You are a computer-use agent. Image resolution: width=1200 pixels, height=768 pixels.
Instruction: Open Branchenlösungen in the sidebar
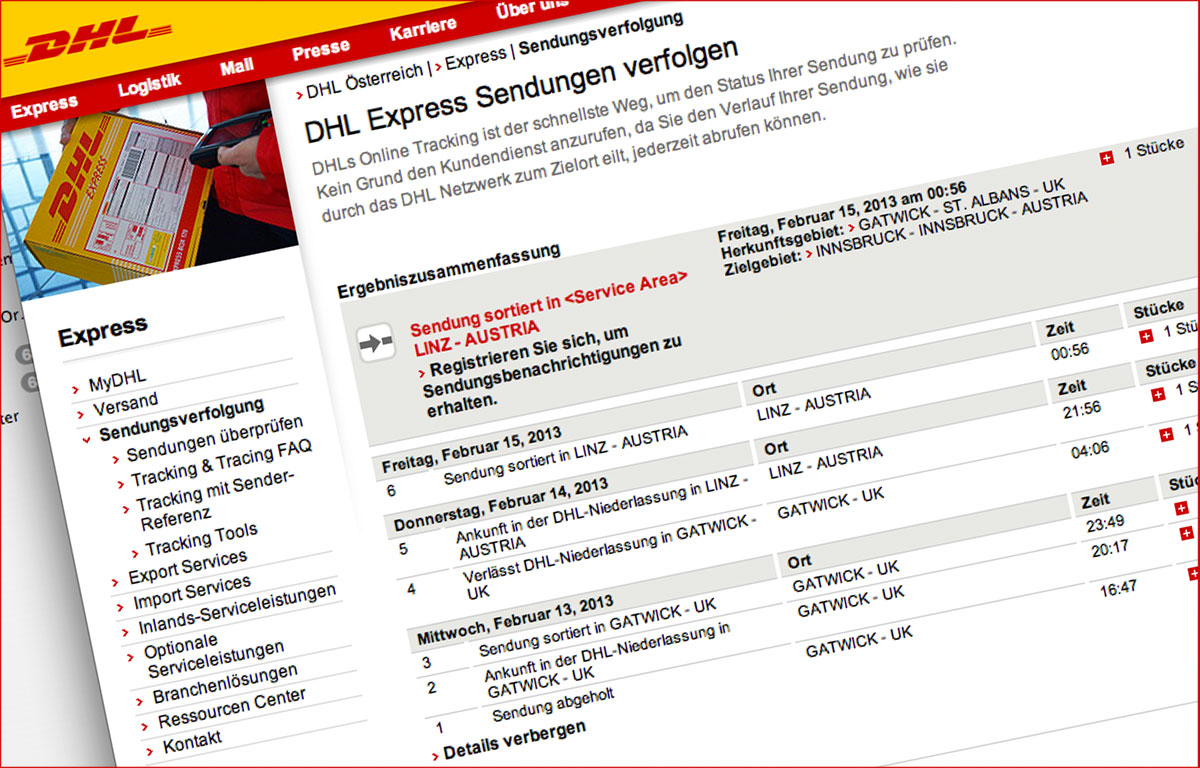point(224,684)
